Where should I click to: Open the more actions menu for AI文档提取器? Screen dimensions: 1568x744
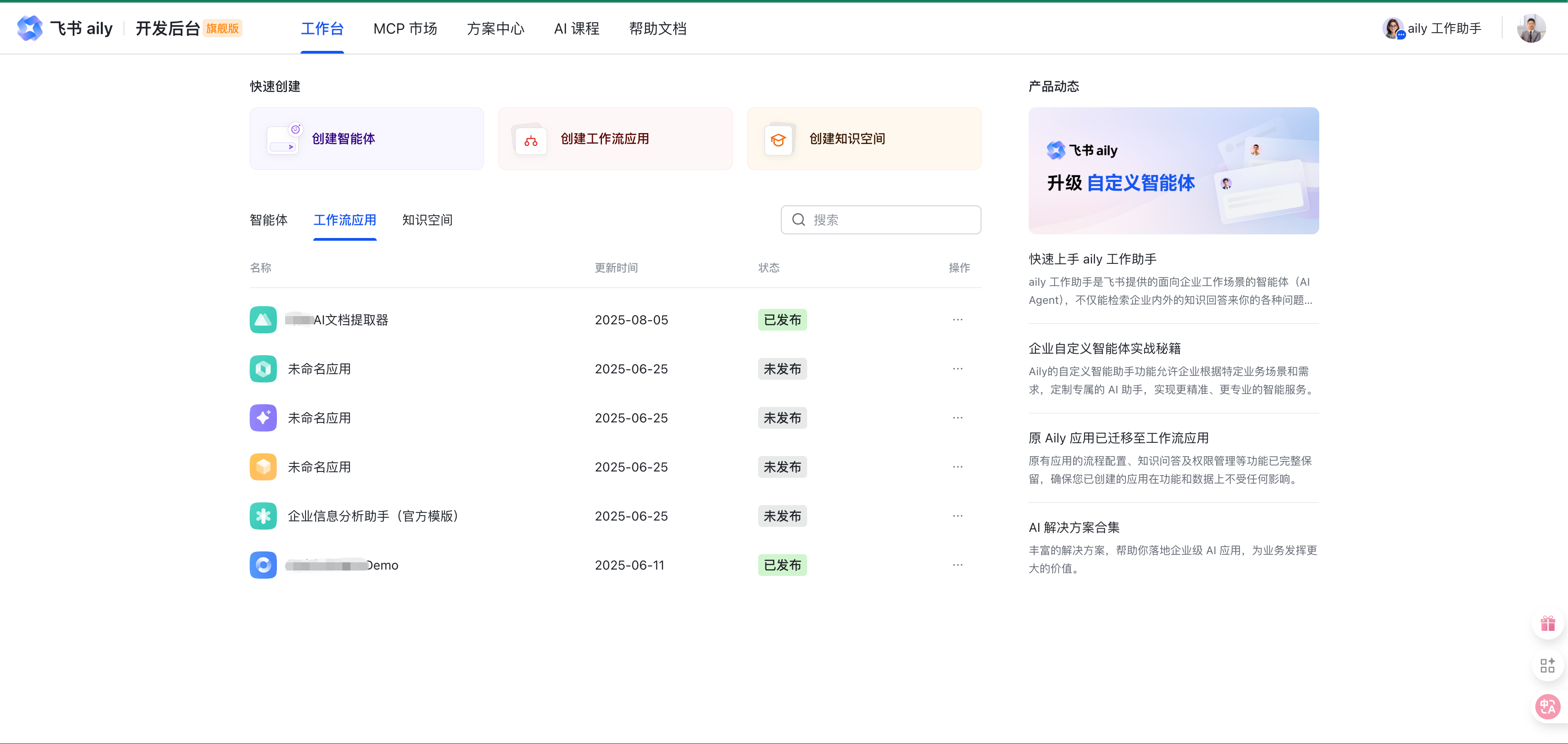pos(957,320)
